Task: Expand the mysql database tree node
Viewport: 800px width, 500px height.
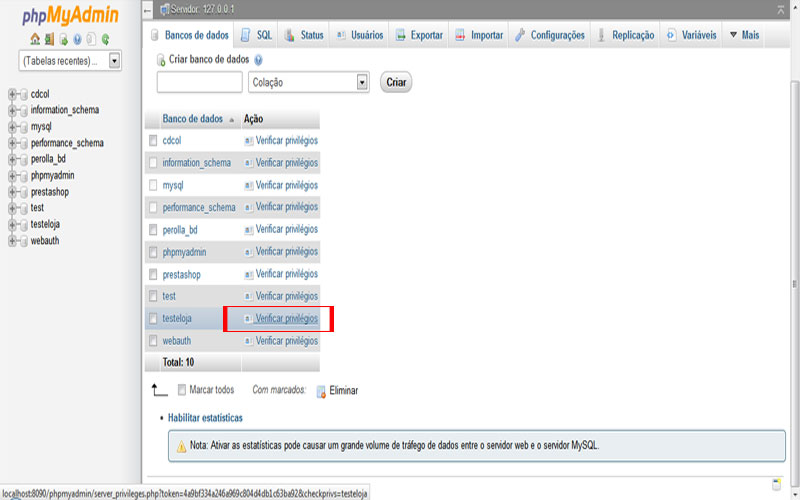Action: 12,127
